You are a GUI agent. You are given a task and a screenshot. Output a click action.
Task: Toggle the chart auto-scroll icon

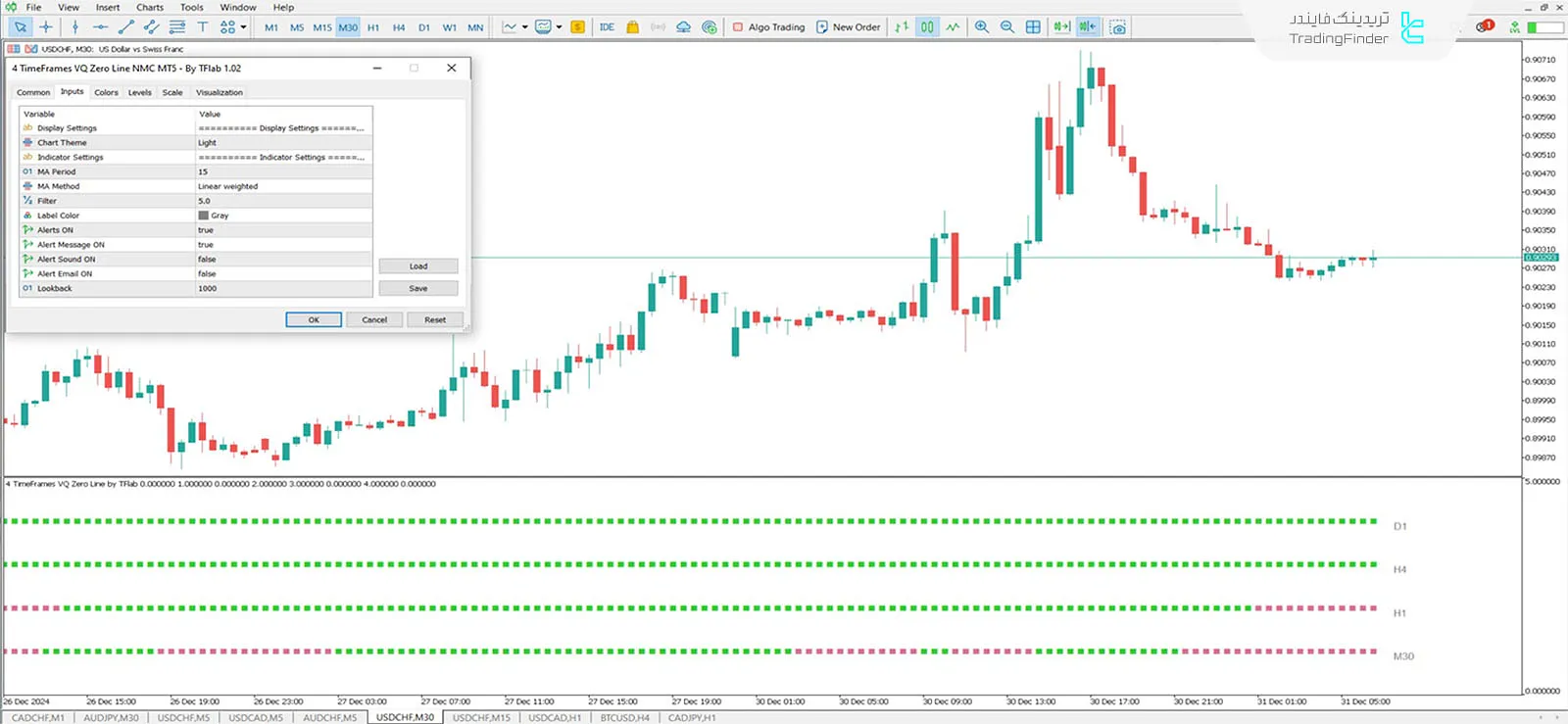pyautogui.click(x=1061, y=27)
